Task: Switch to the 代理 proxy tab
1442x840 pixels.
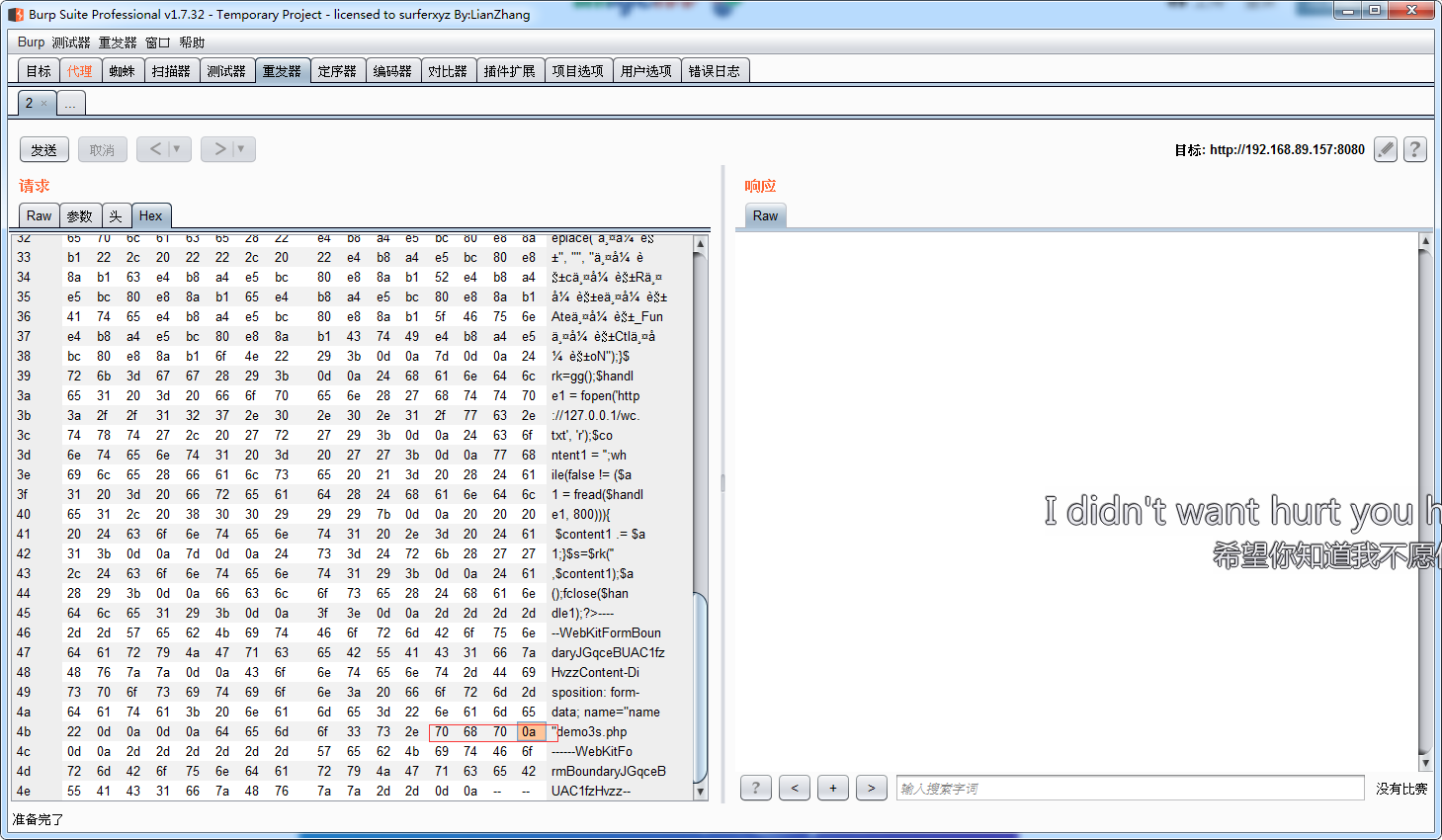Action: coord(80,71)
